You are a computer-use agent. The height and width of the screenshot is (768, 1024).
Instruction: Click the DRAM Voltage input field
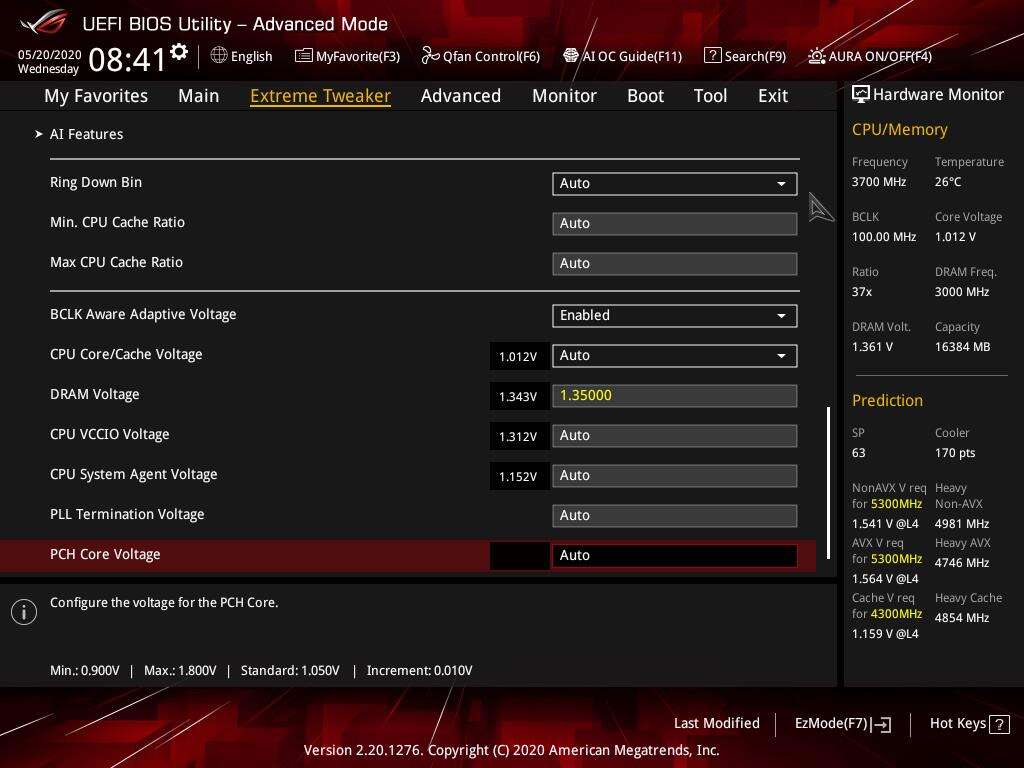pos(674,395)
